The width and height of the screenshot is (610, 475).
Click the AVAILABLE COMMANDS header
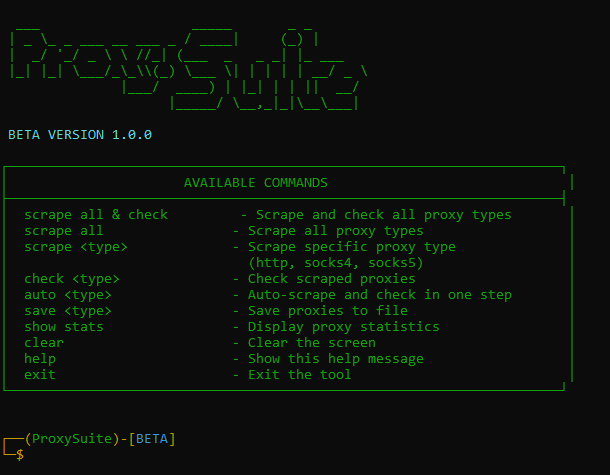[x=255, y=183]
